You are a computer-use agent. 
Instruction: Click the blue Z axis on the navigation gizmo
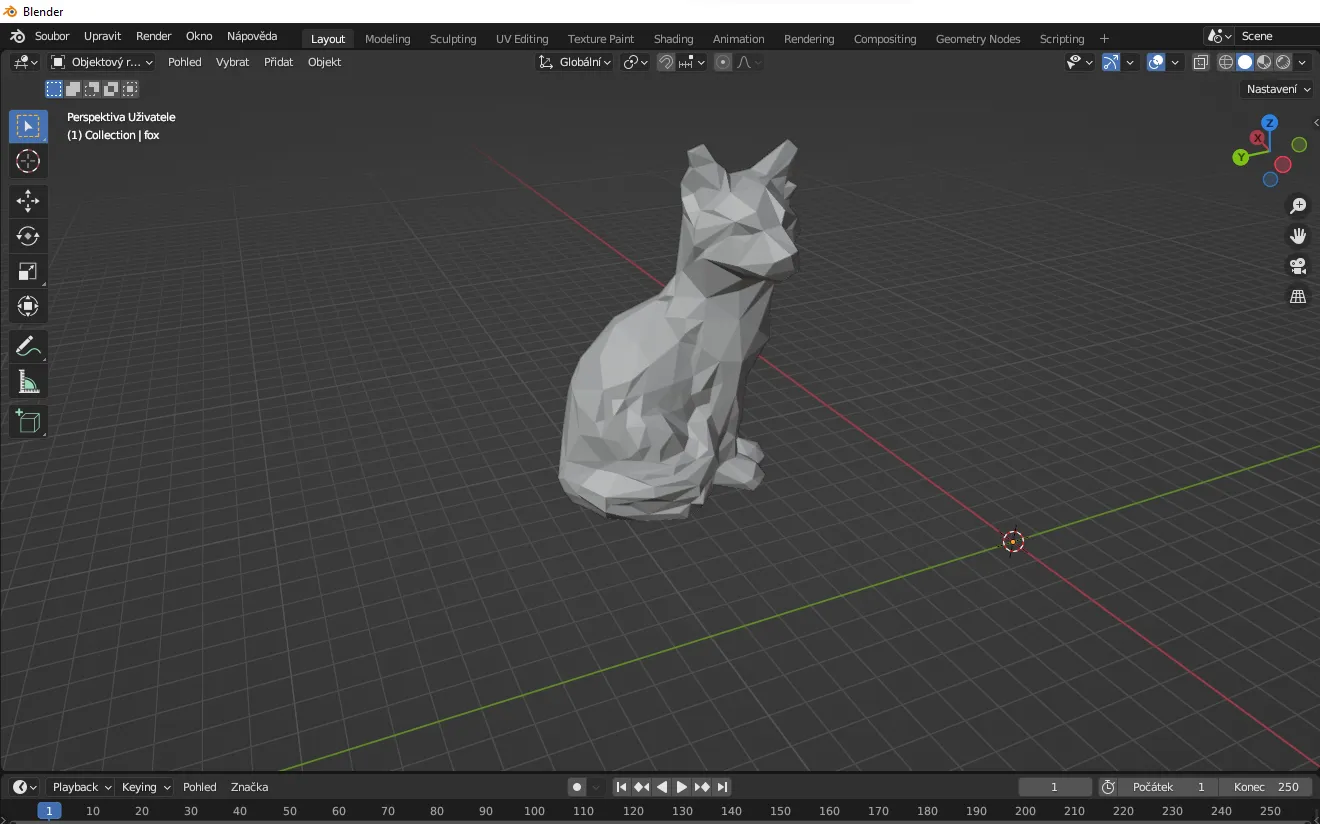[1269, 123]
